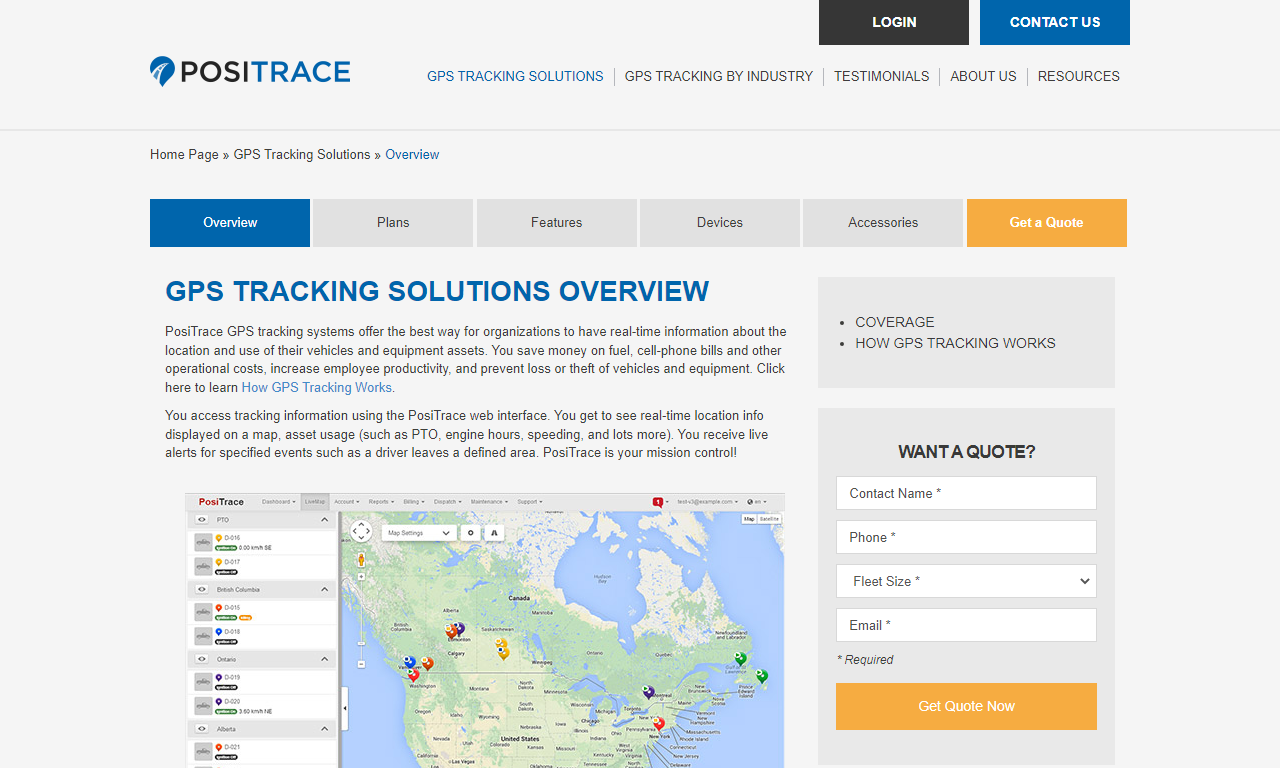Switch to the Features tab
This screenshot has height=768, width=1280.
pos(557,223)
